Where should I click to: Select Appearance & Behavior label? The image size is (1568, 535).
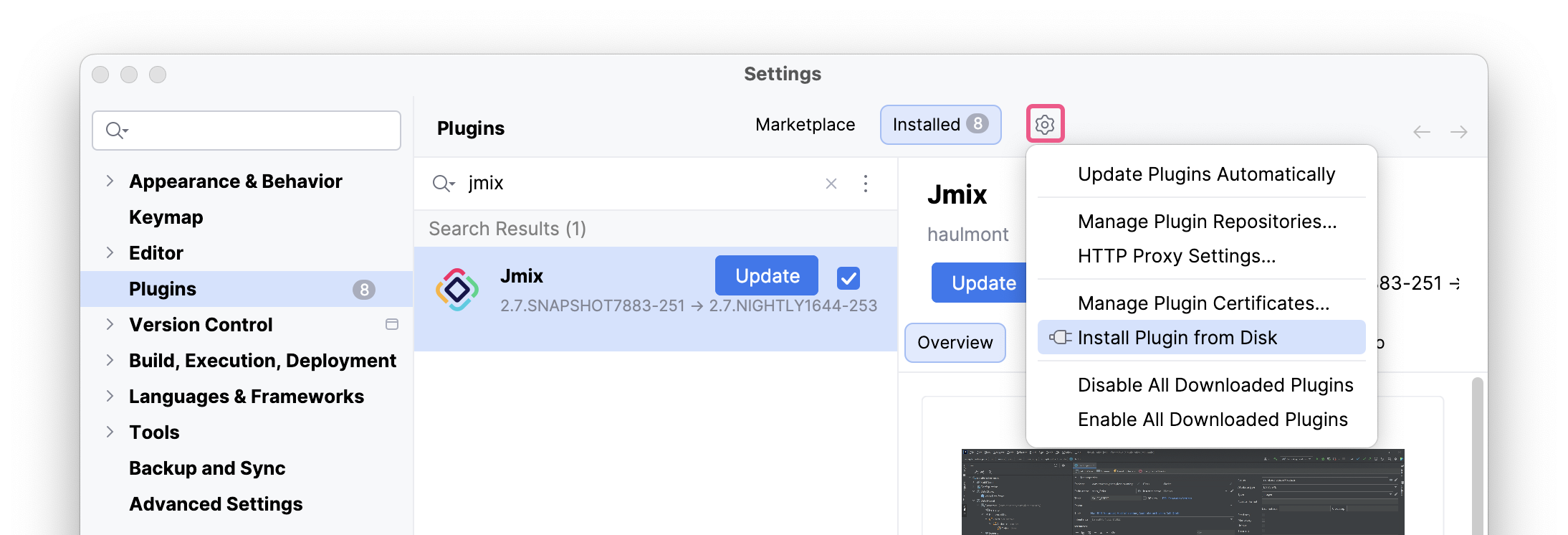point(236,181)
